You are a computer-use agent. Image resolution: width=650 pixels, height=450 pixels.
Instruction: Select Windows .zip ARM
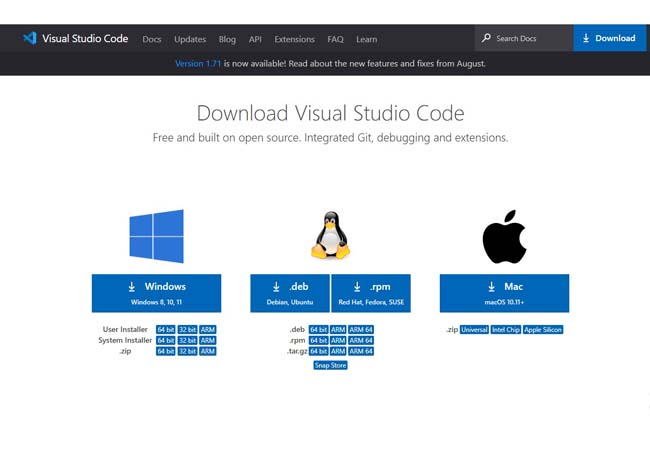[x=208, y=351]
